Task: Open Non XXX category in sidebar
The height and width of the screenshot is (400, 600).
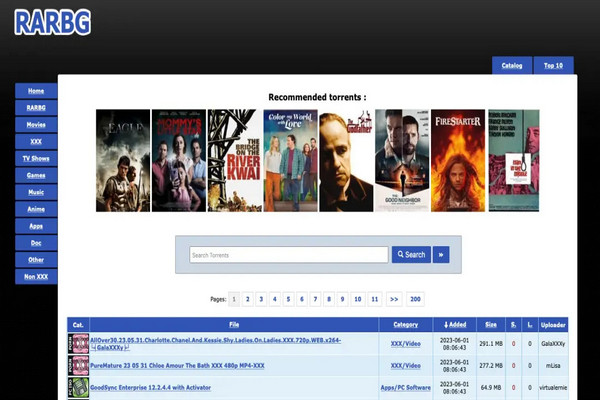Action: pos(36,276)
